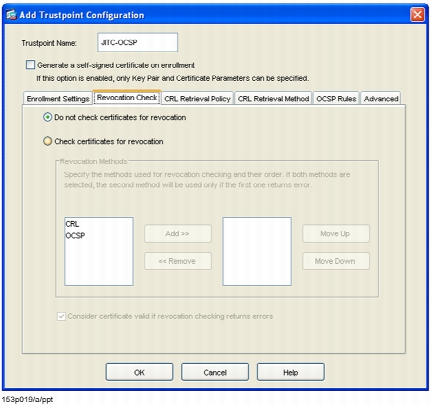Toggle Consider certificate valid if errors checkbox
Screen dimensions: 434x407
pyautogui.click(x=61, y=316)
